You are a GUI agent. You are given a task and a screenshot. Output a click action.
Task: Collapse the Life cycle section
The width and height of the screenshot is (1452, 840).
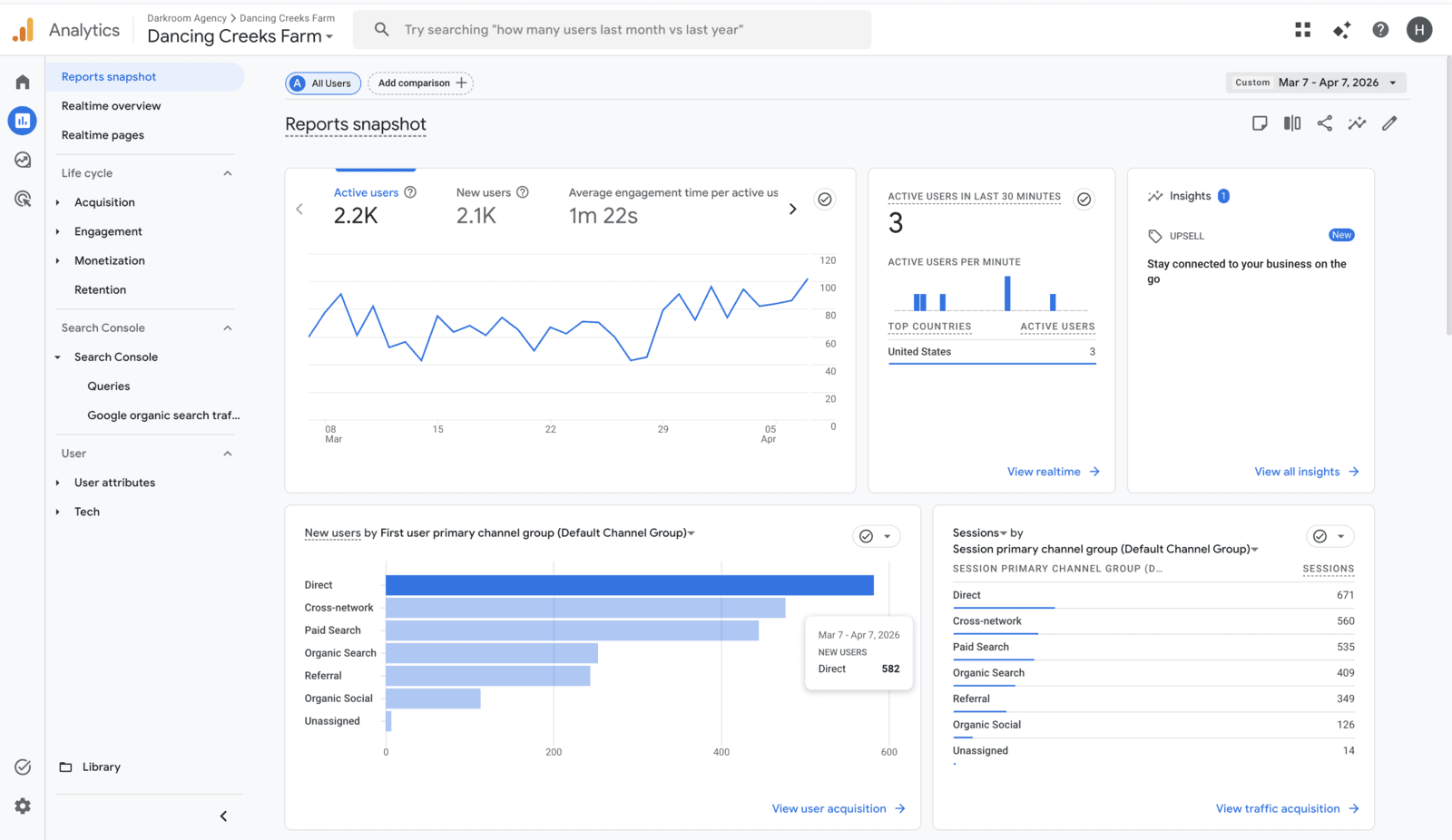click(x=228, y=173)
